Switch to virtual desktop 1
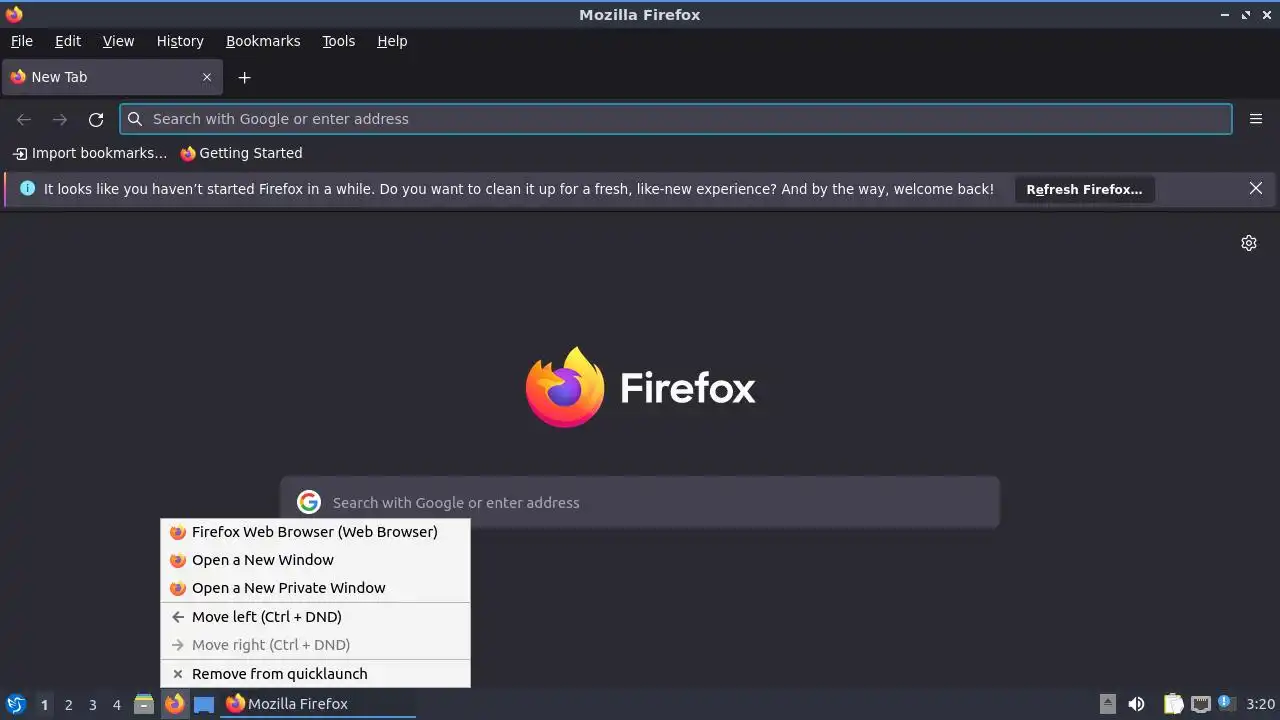1280x720 pixels. 44,705
